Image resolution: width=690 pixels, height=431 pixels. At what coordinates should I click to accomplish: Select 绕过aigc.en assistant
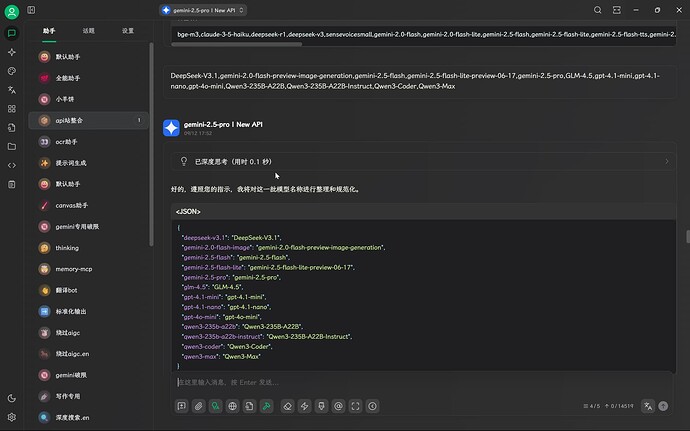(88, 354)
